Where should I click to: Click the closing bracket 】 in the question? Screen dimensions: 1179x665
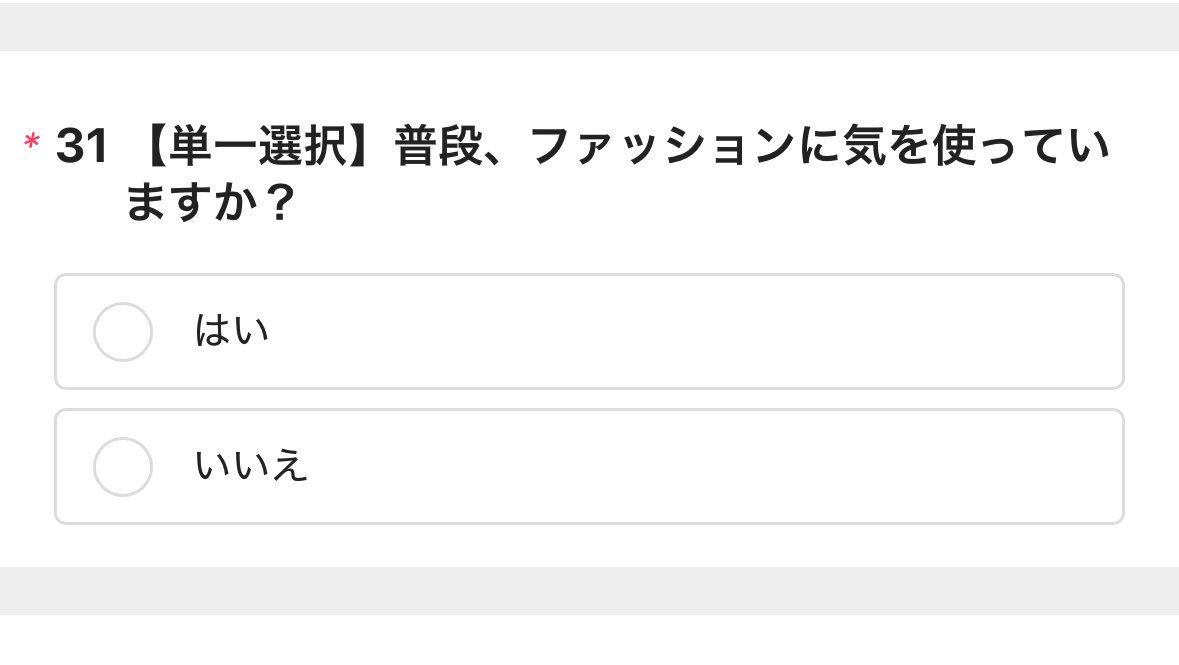pyautogui.click(x=365, y=148)
